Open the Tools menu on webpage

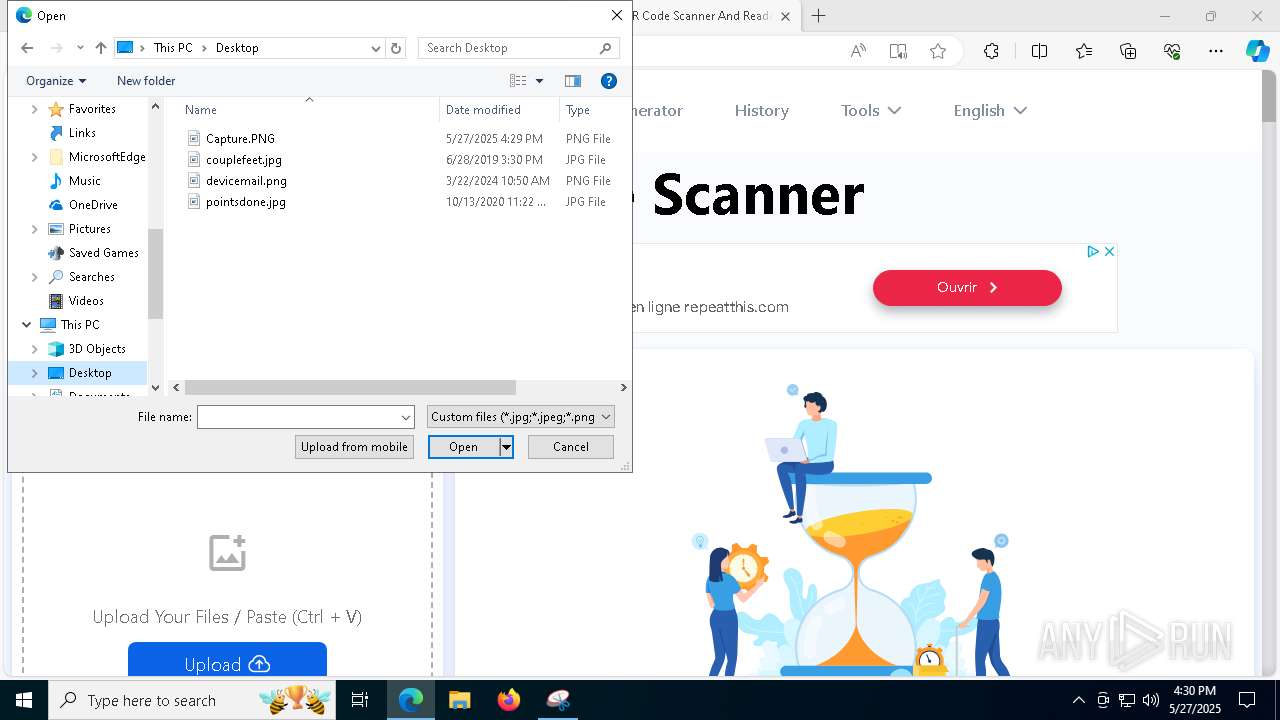click(871, 111)
